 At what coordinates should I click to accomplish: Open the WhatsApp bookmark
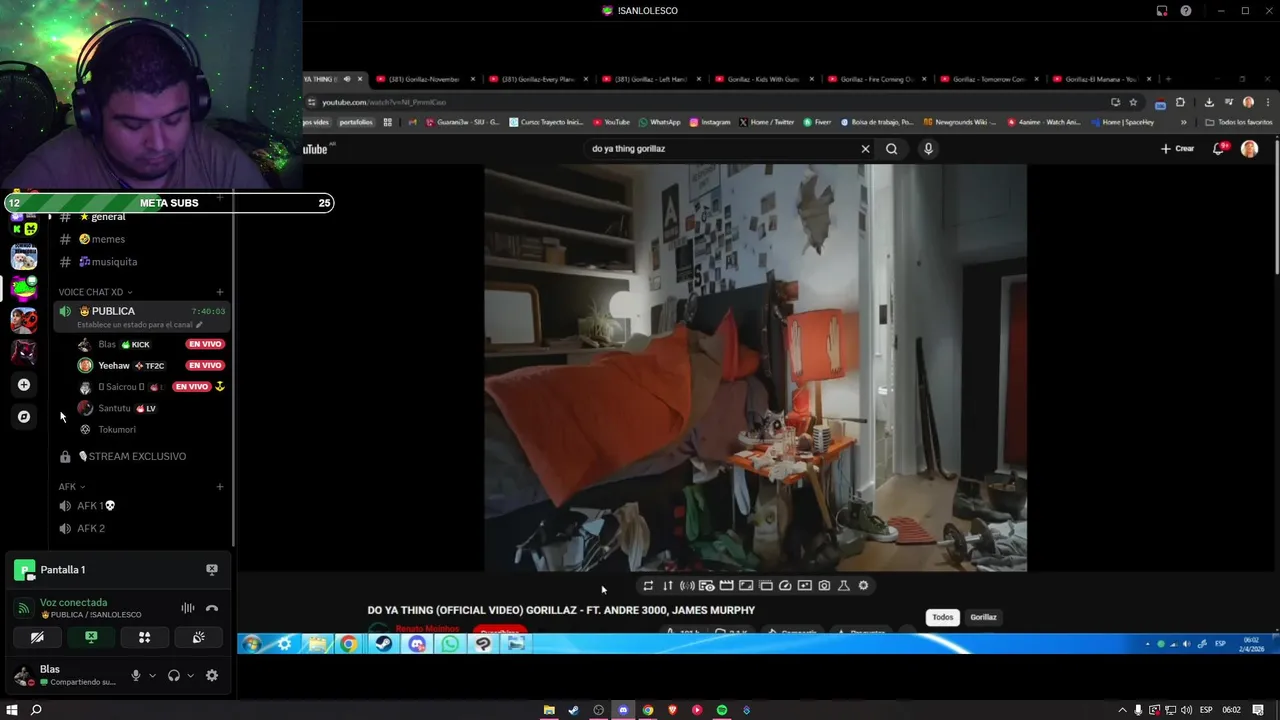coord(660,122)
